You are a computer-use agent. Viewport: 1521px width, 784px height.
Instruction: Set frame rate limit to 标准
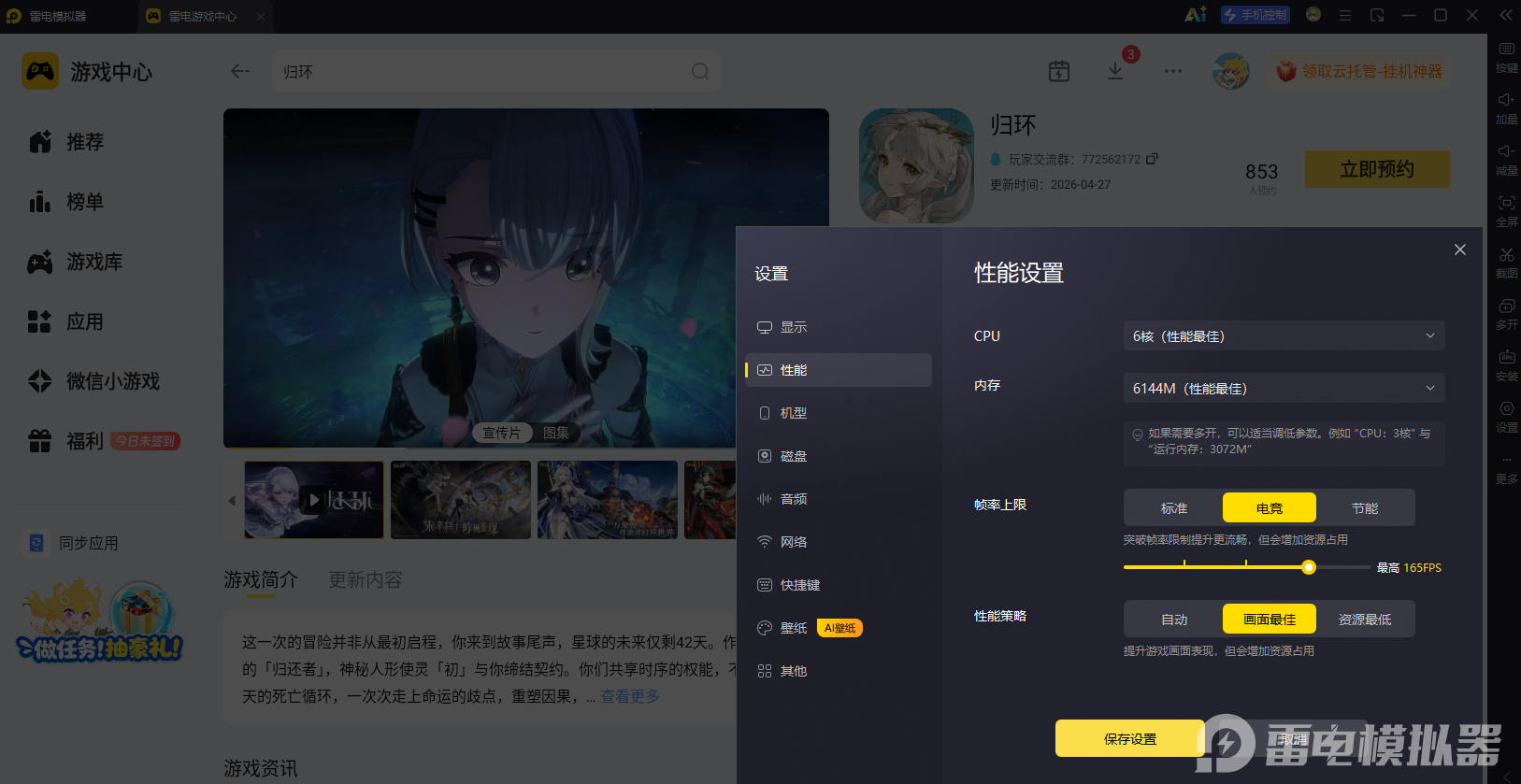point(1174,507)
